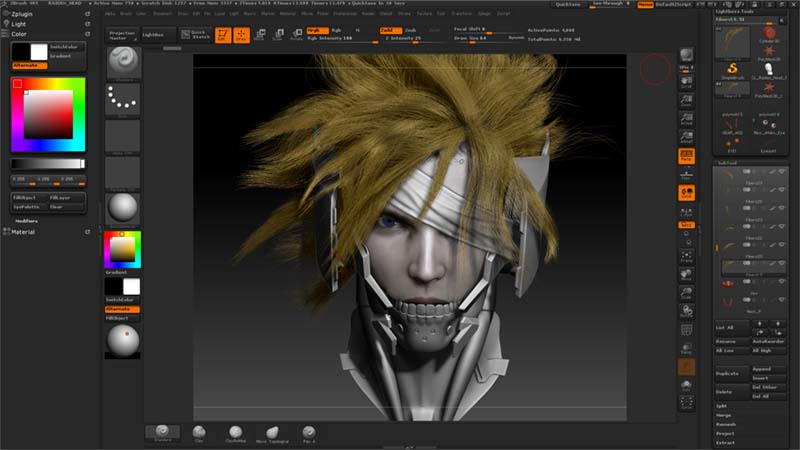Select the CL_Raiden_Head tool icon
Screen dimensions: 800x450
[x=769, y=70]
